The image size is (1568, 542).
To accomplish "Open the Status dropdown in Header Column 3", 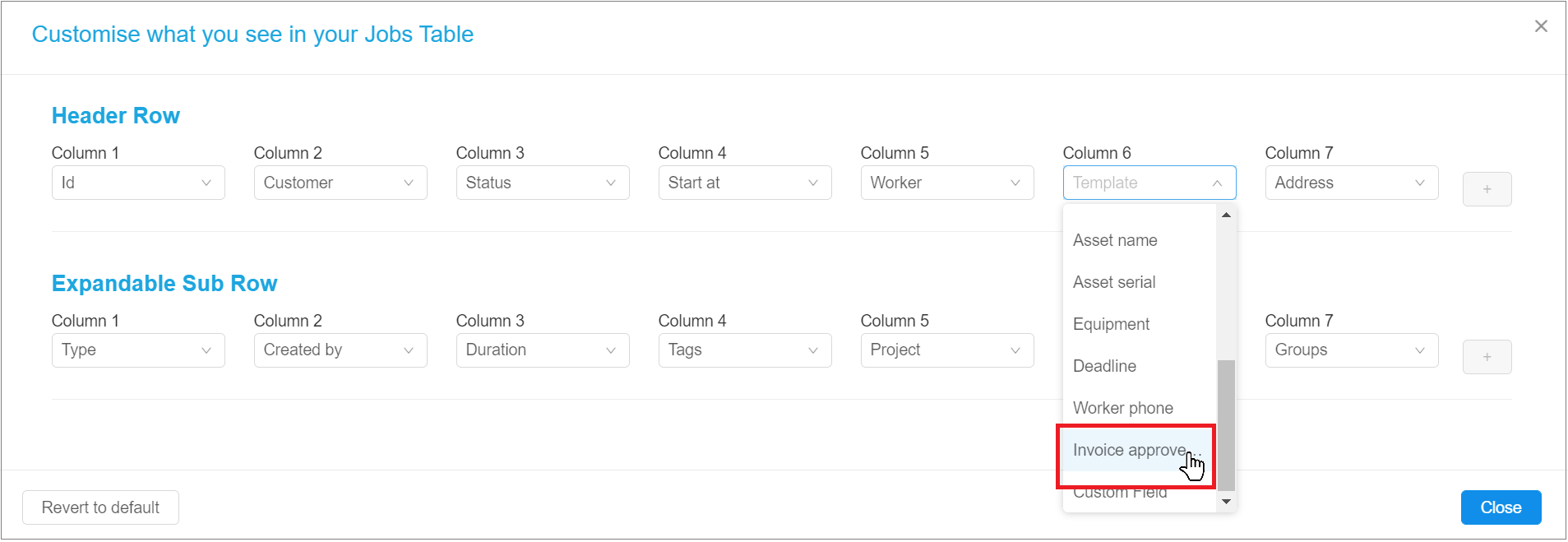I will pos(542,183).
